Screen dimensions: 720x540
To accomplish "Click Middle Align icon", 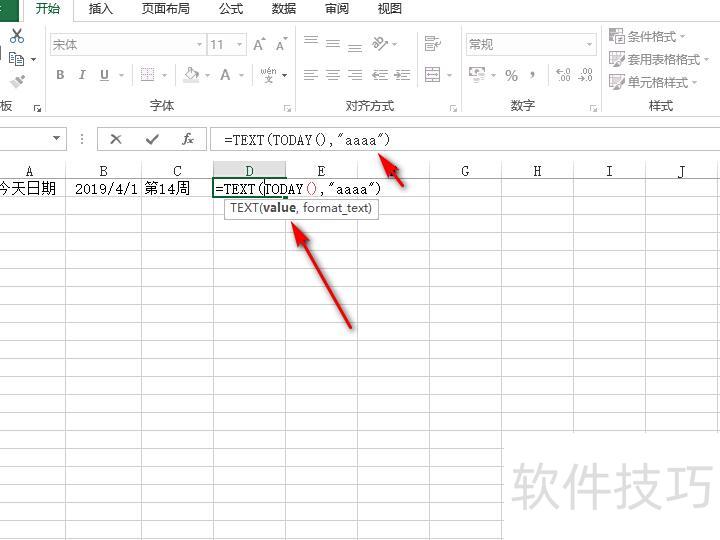I will point(333,44).
